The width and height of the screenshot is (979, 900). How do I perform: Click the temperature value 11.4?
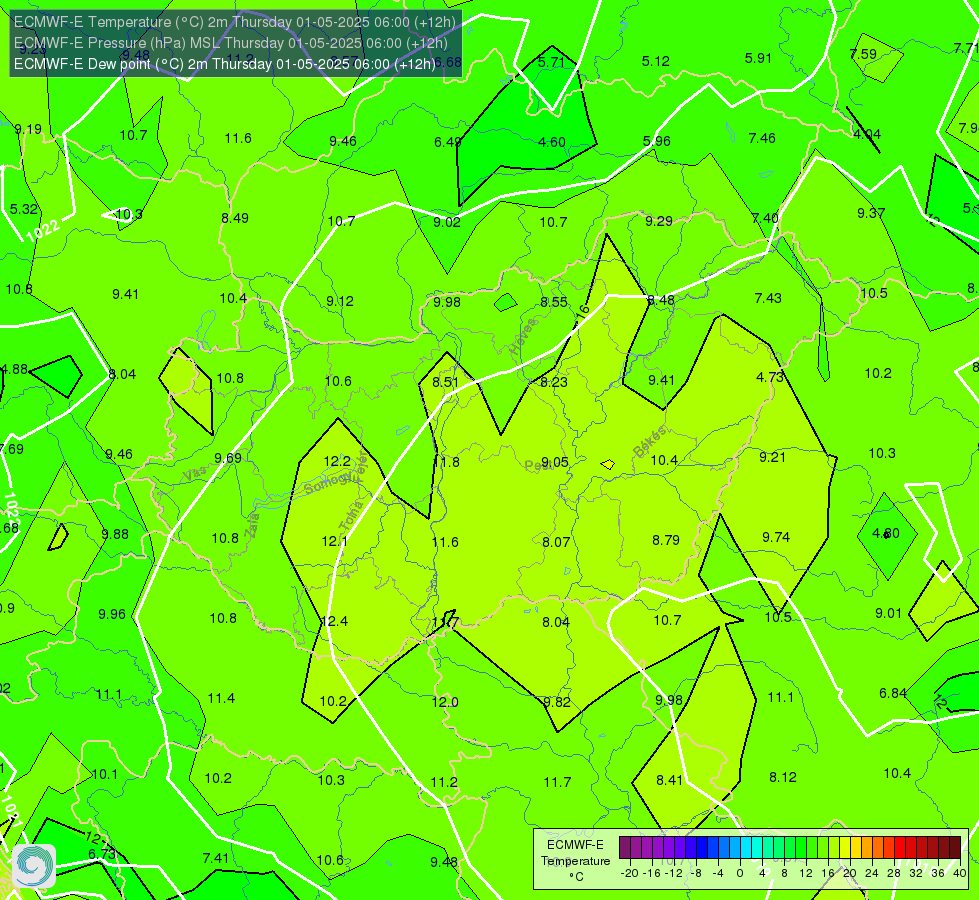coord(221,698)
